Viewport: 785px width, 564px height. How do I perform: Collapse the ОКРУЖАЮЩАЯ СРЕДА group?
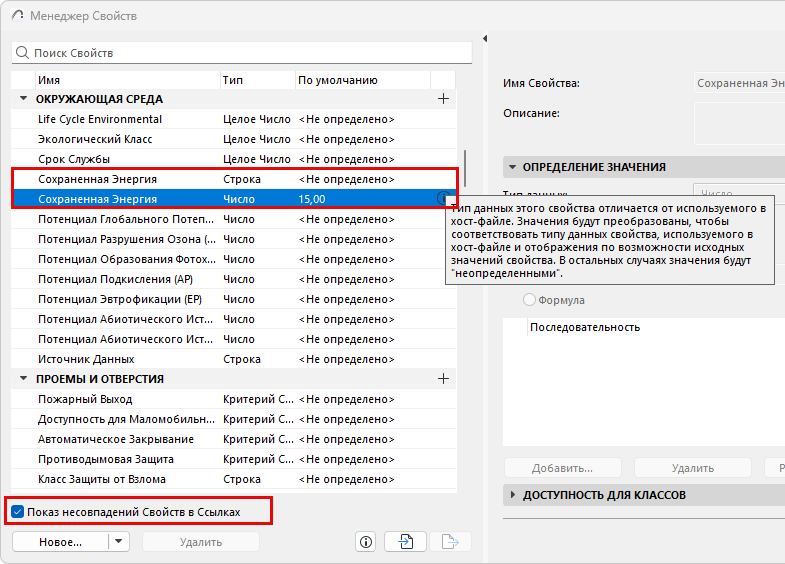[x=24, y=99]
